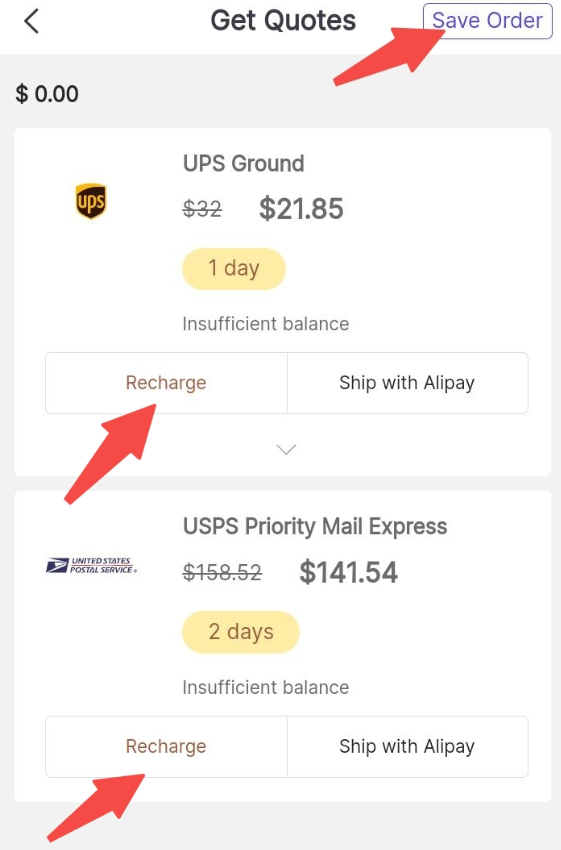Image resolution: width=561 pixels, height=850 pixels.
Task: Tap the 1 day delivery badge
Action: (x=234, y=269)
